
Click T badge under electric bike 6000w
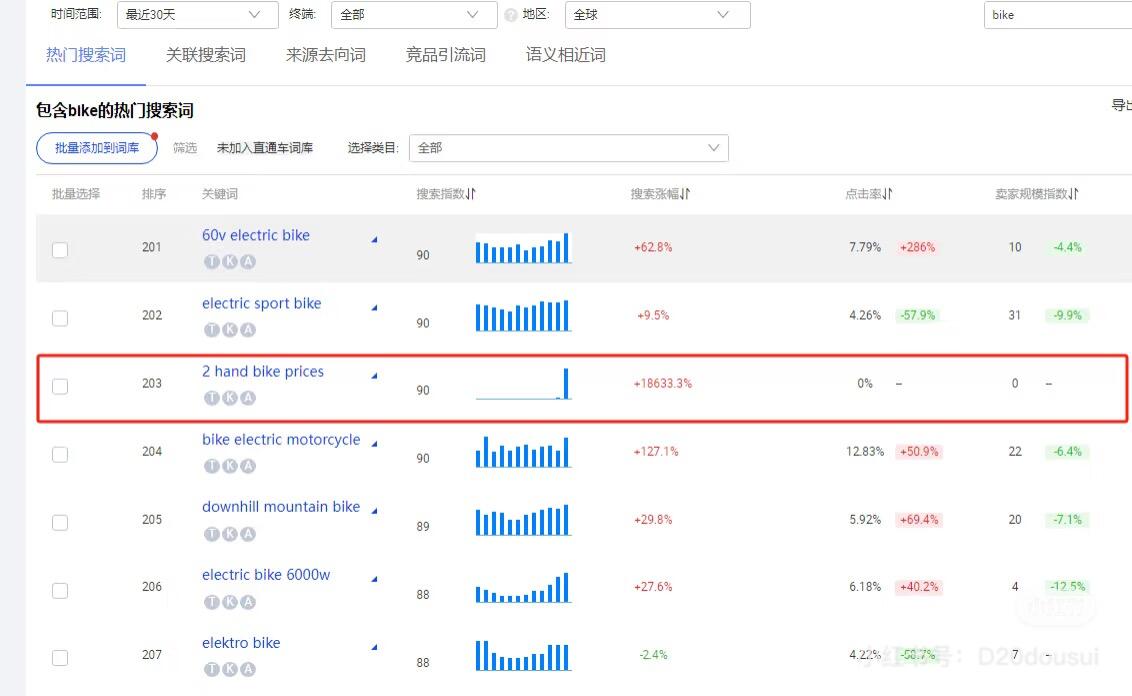(x=212, y=601)
